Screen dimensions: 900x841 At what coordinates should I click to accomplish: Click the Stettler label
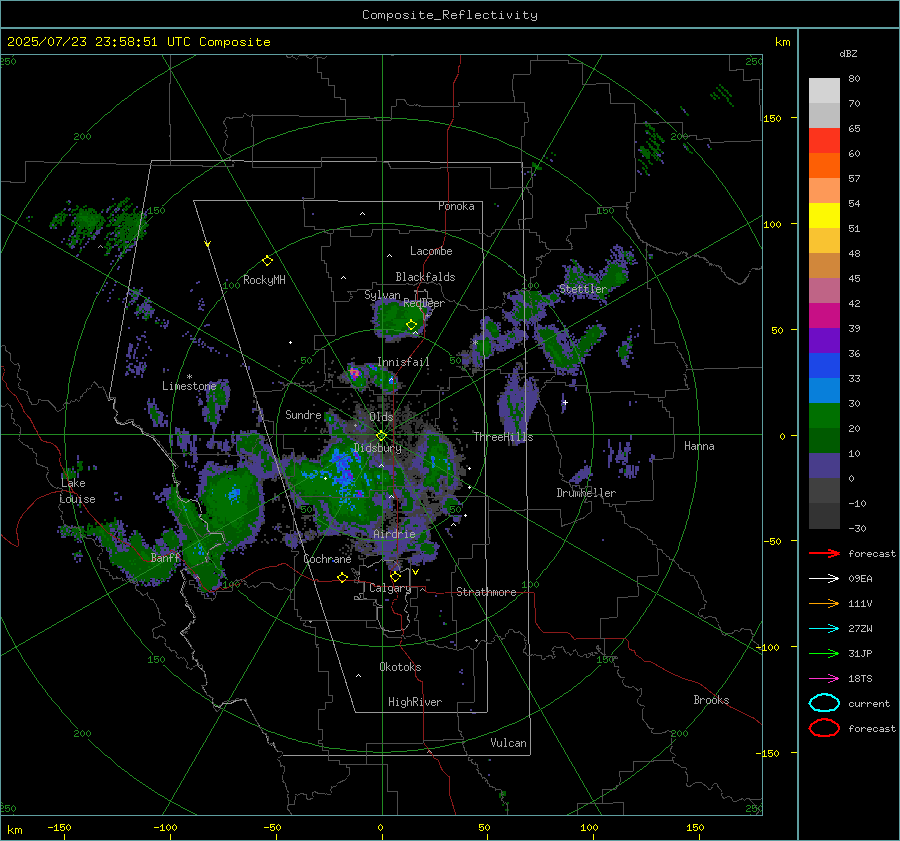coord(583,289)
